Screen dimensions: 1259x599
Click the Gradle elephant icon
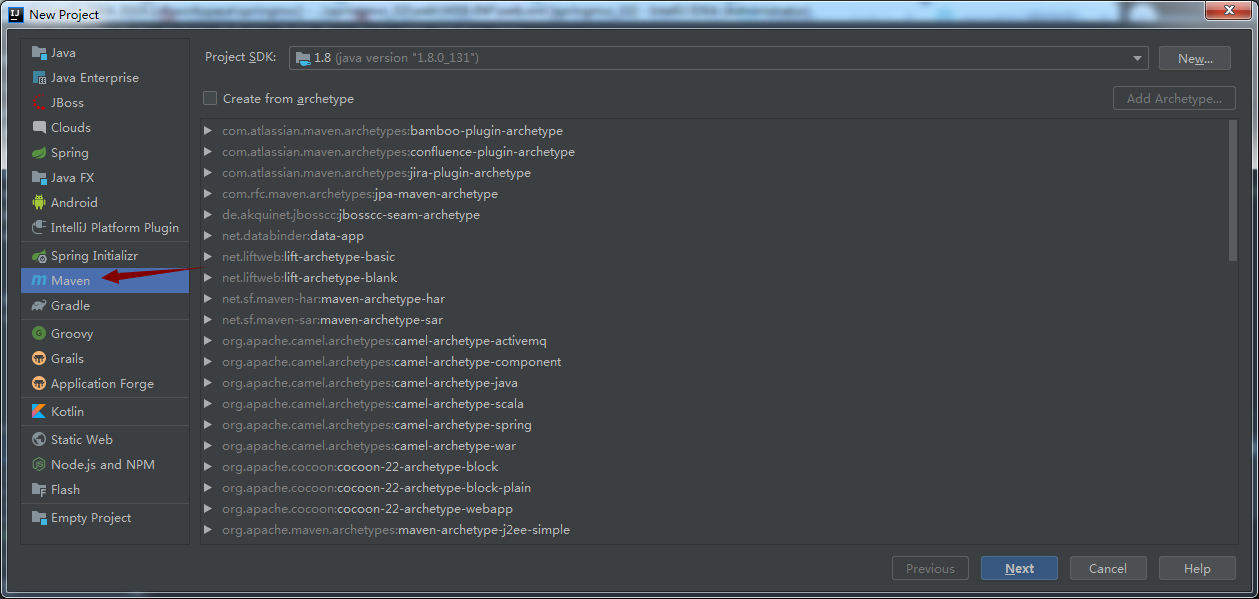pyautogui.click(x=39, y=306)
